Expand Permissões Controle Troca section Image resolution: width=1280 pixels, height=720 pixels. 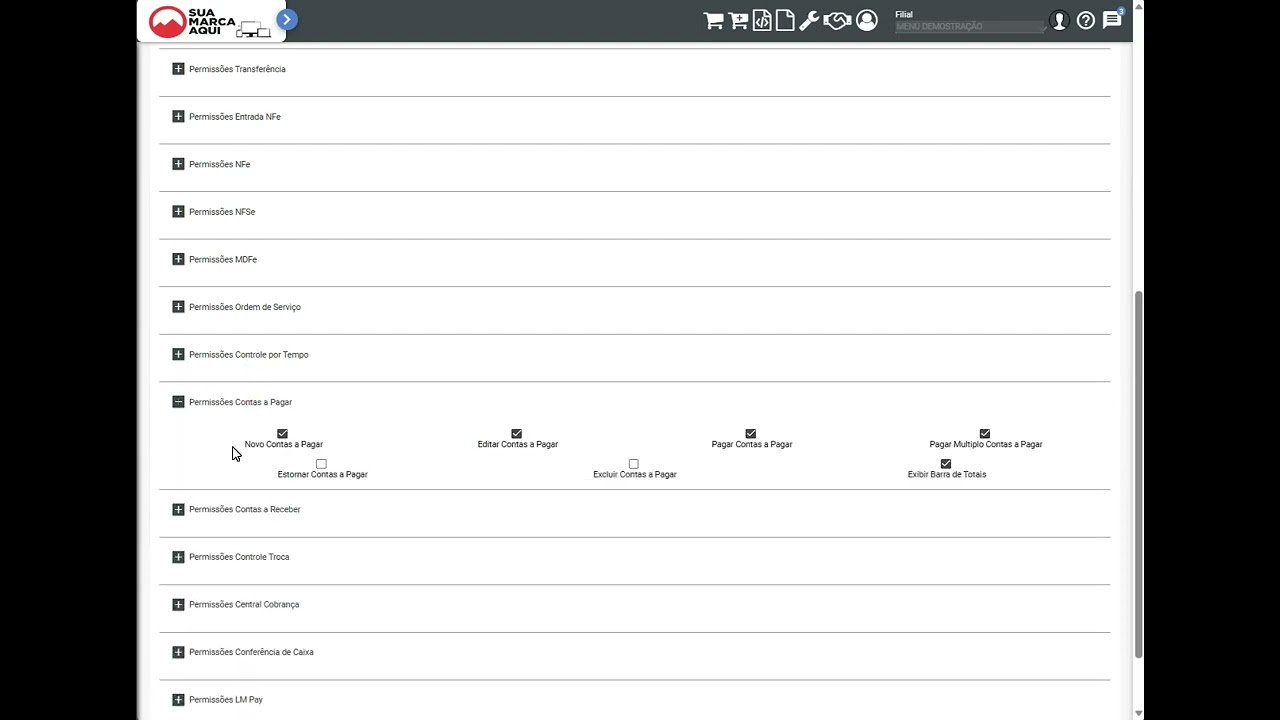pyautogui.click(x=178, y=557)
